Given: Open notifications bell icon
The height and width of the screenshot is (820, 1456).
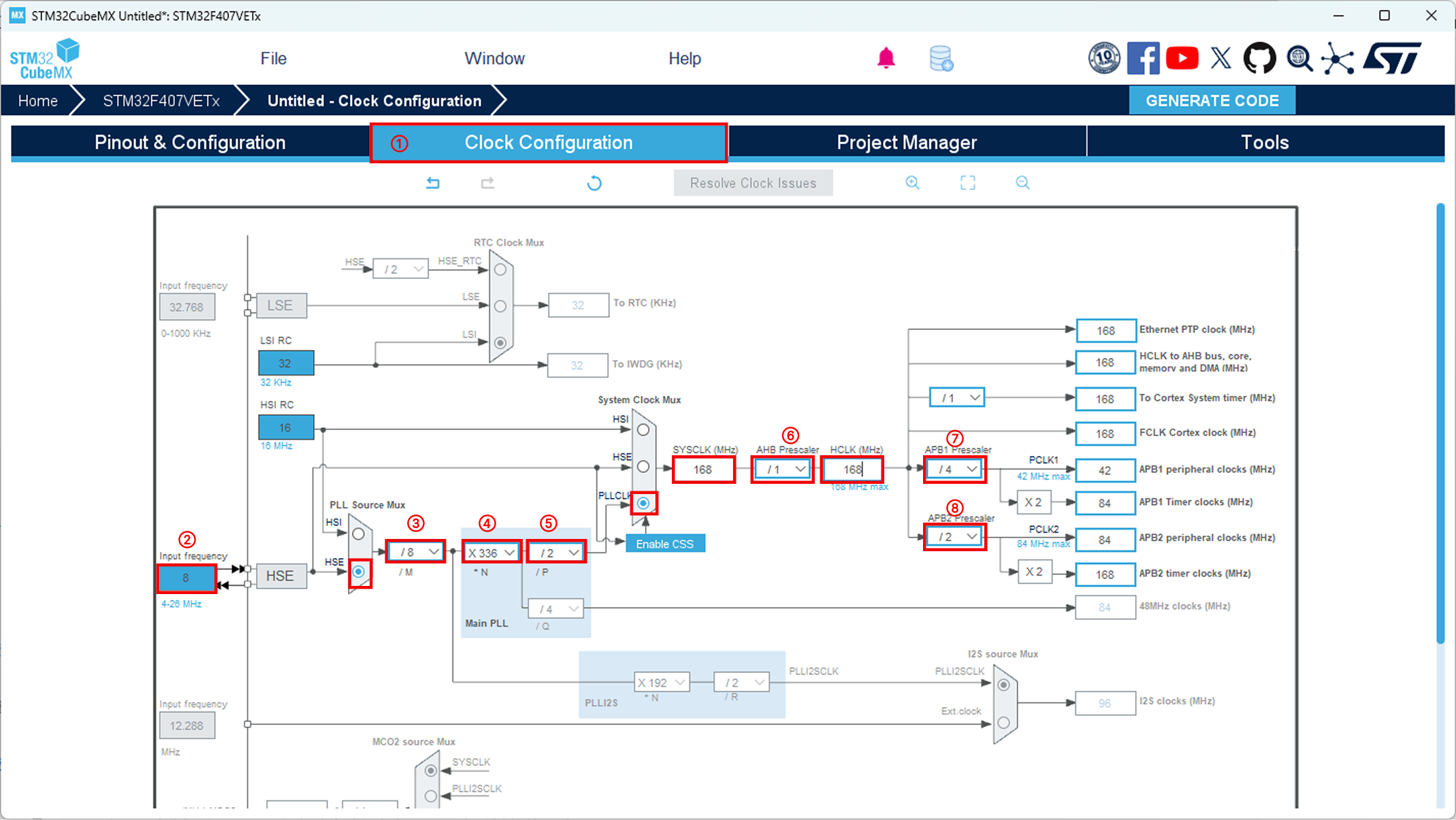Looking at the screenshot, I should coord(886,59).
